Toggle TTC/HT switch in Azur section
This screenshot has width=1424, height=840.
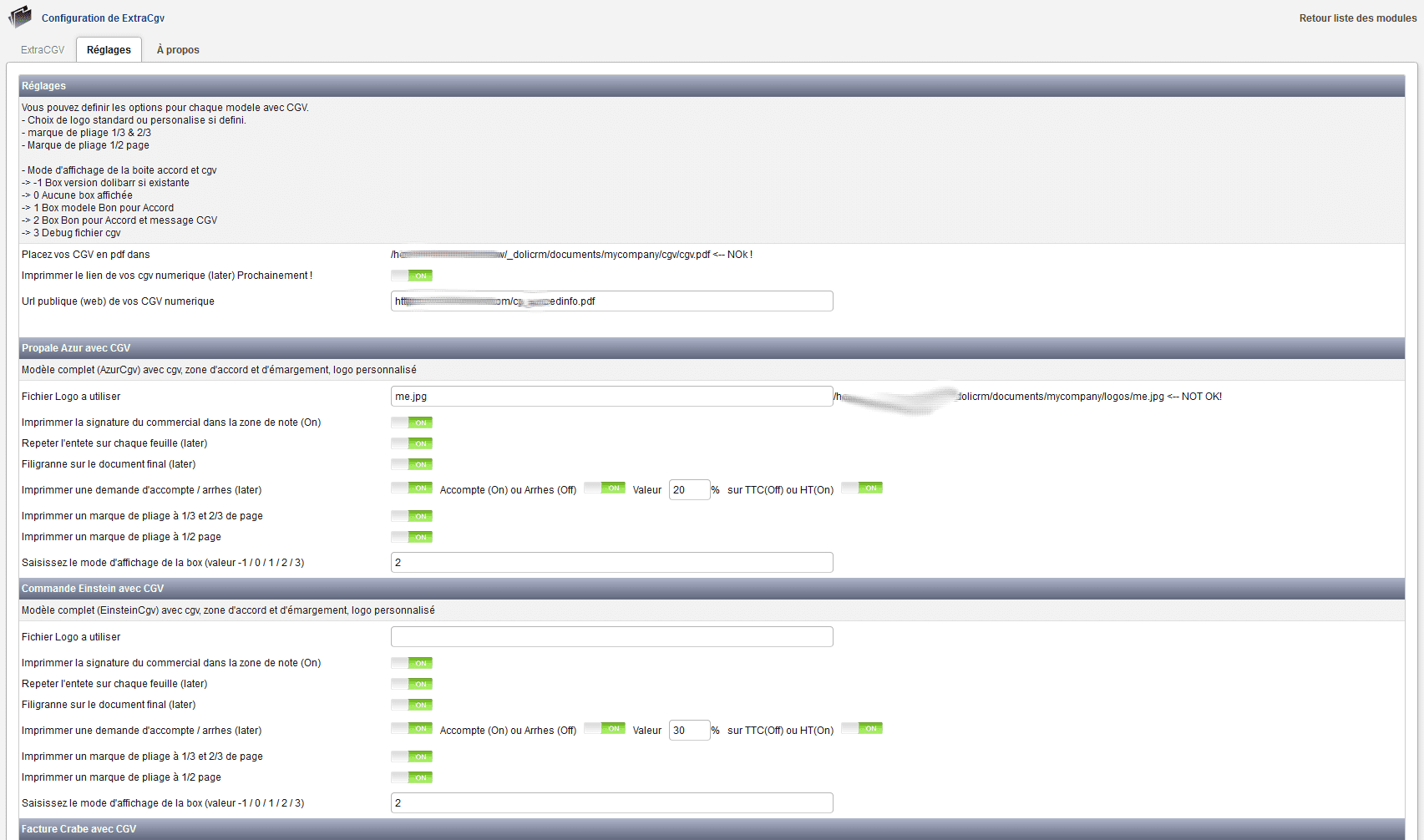pos(861,487)
